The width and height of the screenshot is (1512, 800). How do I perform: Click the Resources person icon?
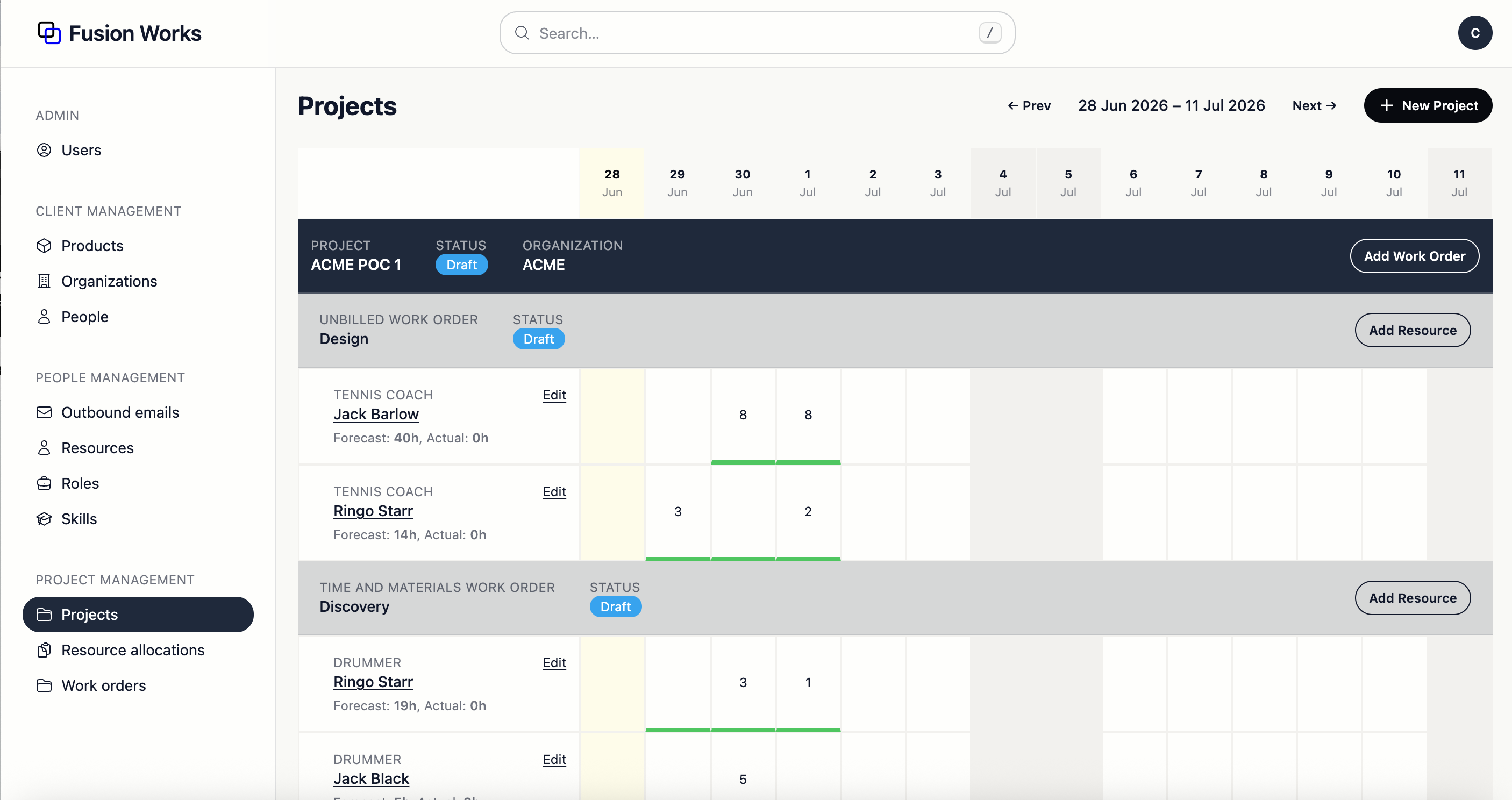[x=44, y=448]
